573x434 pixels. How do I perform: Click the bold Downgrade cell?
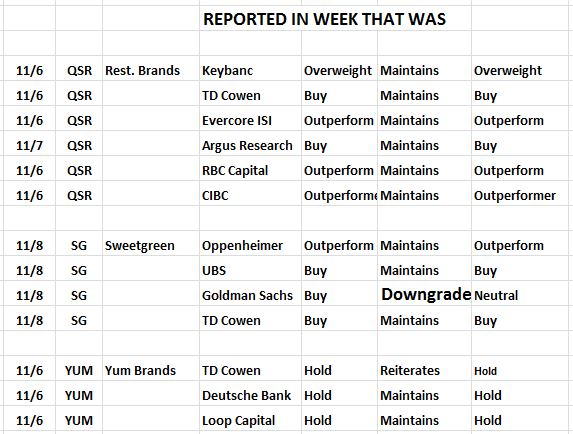(426, 294)
